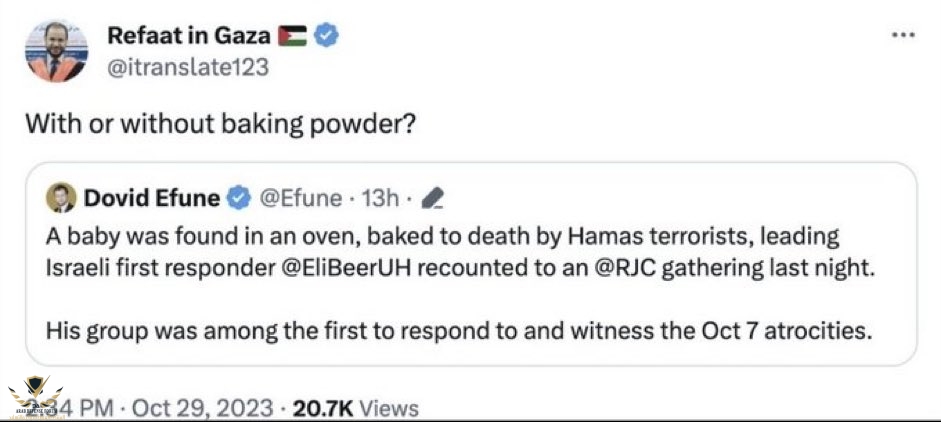941x422 pixels.
Task: Click the edited pencil icon after 13h
Action: click(433, 199)
